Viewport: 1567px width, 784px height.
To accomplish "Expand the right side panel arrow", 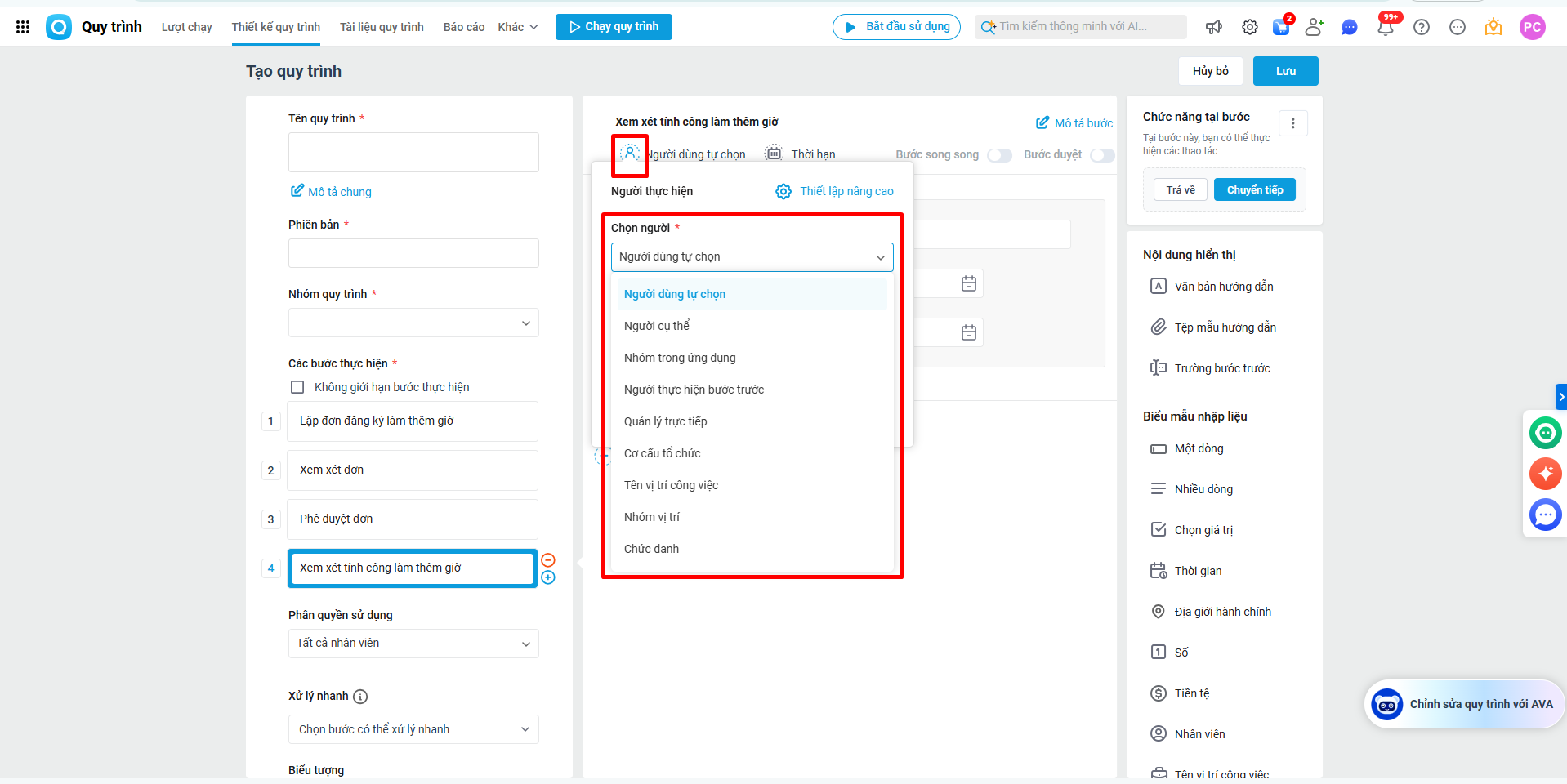I will click(x=1561, y=397).
